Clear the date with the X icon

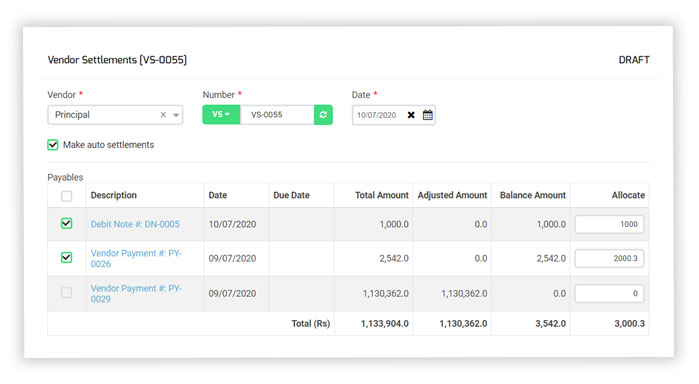pyautogui.click(x=411, y=115)
